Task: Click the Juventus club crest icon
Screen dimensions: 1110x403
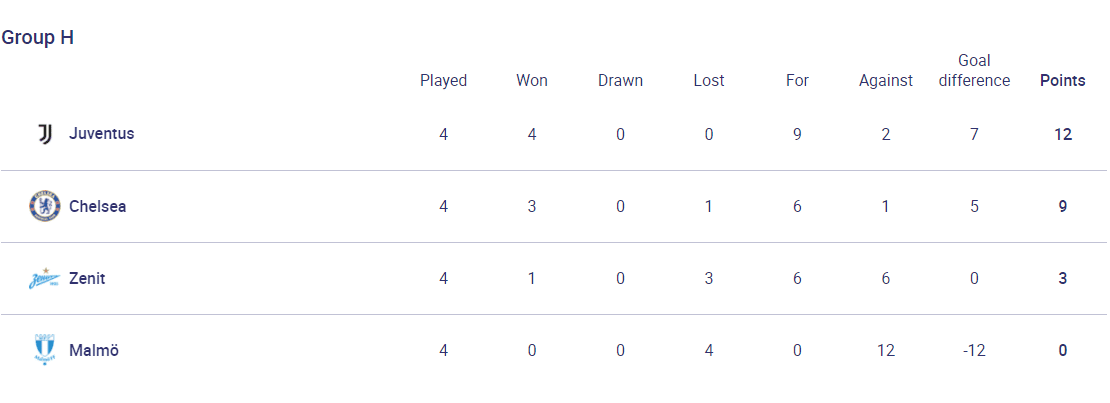Action: click(45, 134)
